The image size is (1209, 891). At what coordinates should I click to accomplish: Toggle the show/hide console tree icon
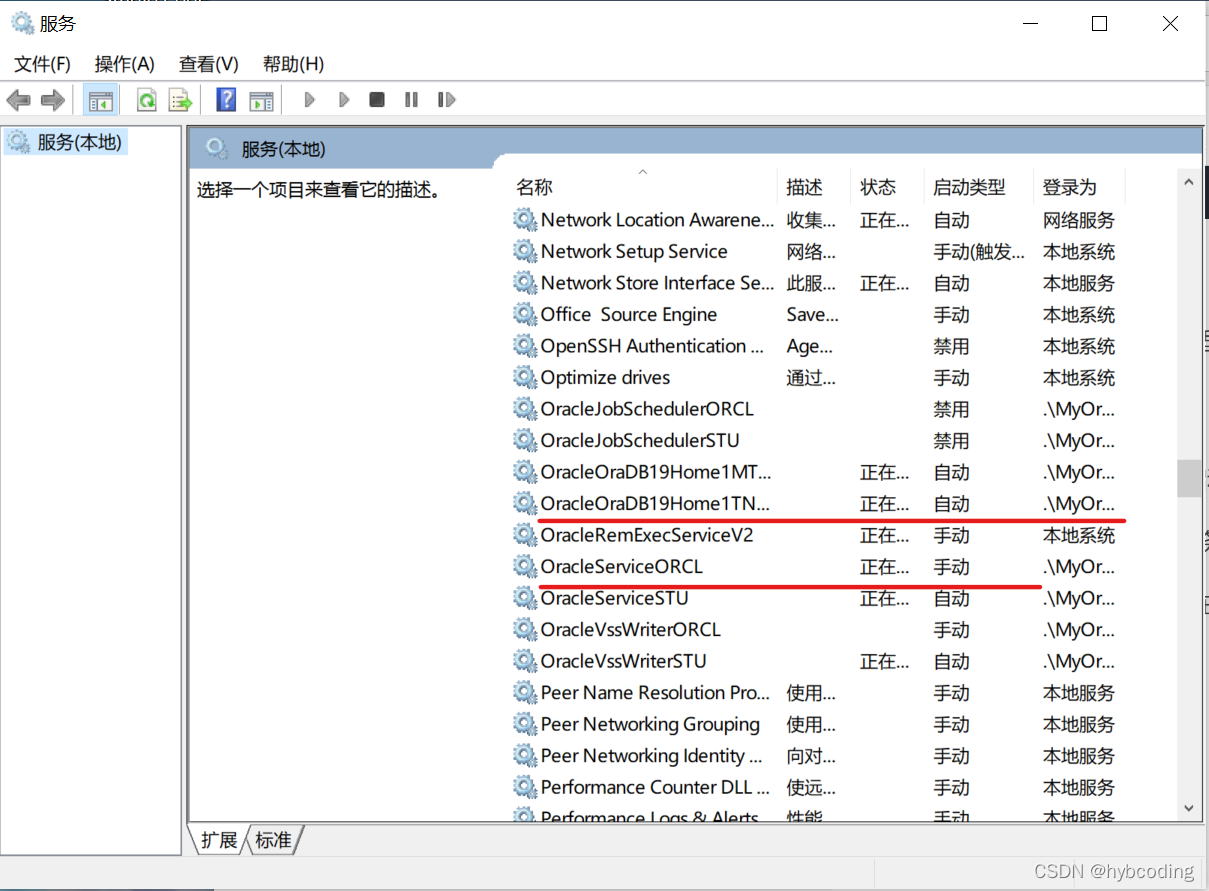coord(100,100)
